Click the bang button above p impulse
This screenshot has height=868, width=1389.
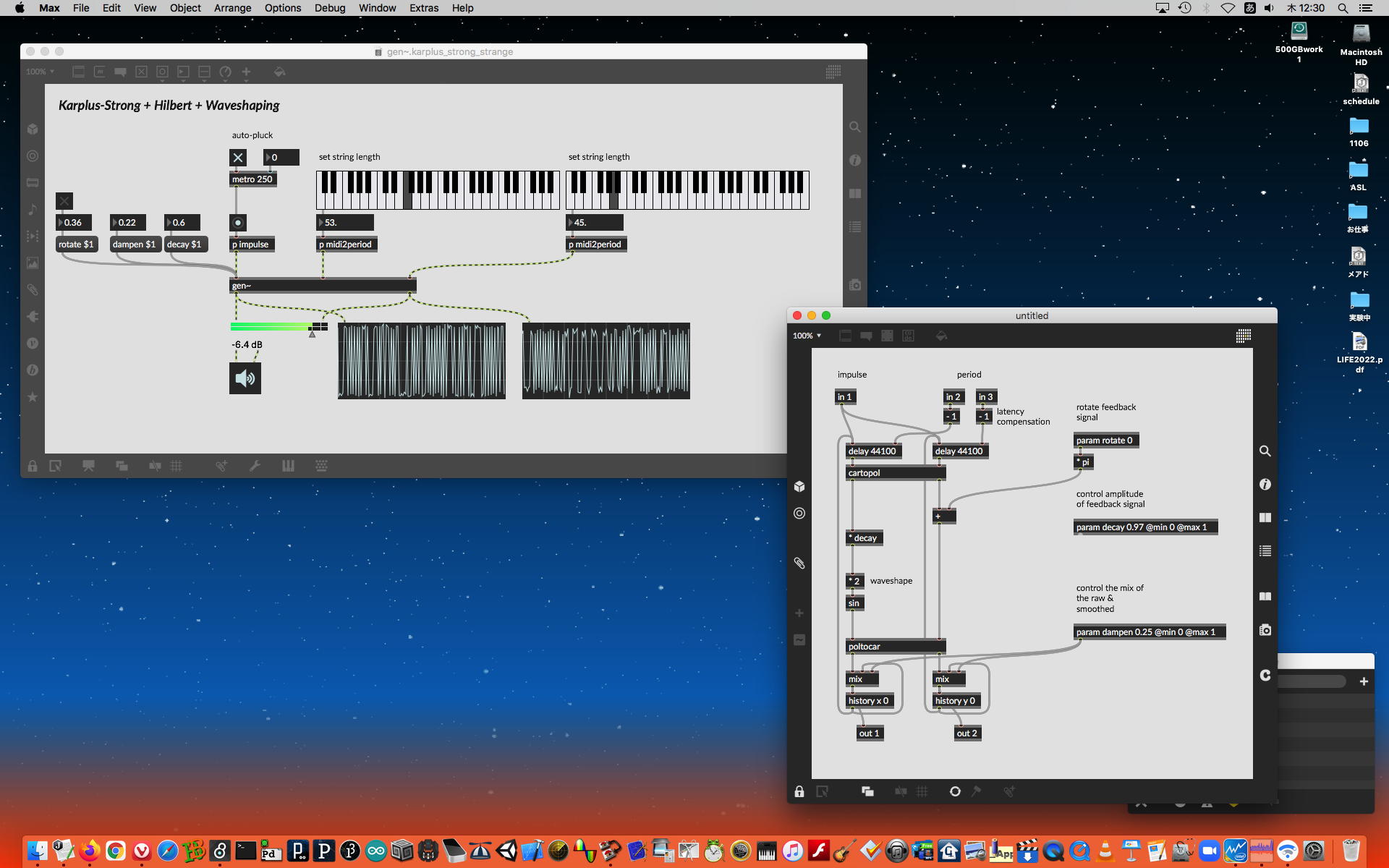(238, 223)
